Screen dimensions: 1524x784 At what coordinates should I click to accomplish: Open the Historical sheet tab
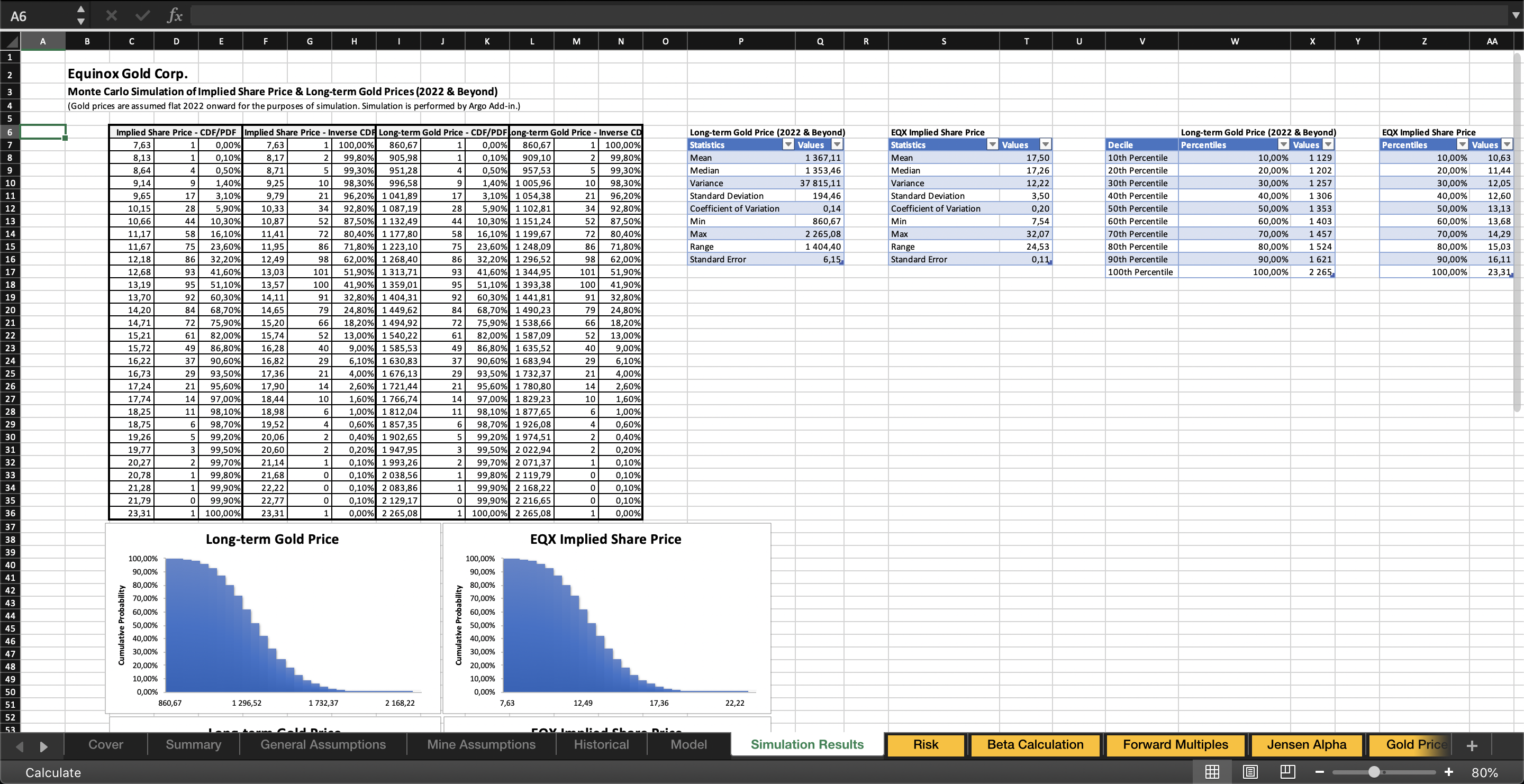[601, 744]
